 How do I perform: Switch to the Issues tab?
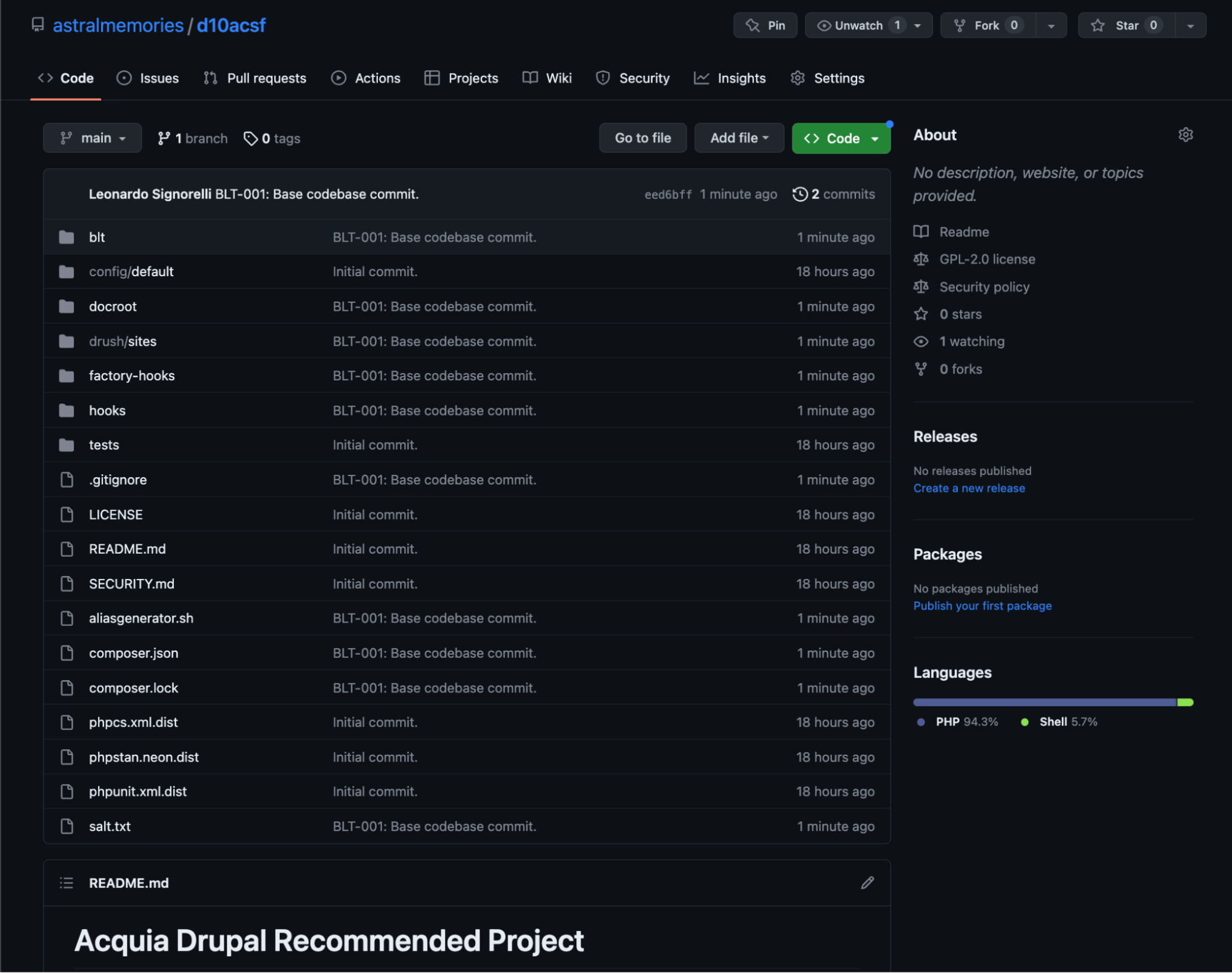click(x=148, y=78)
